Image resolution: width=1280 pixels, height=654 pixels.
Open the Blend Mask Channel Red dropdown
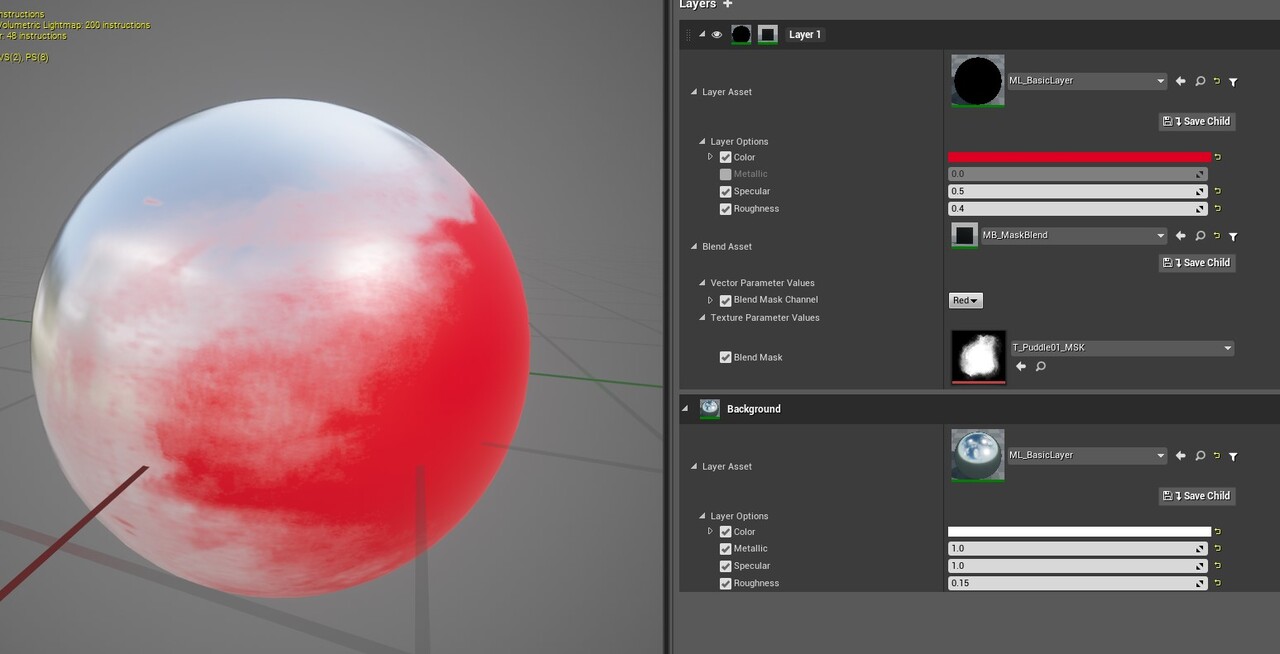point(965,300)
